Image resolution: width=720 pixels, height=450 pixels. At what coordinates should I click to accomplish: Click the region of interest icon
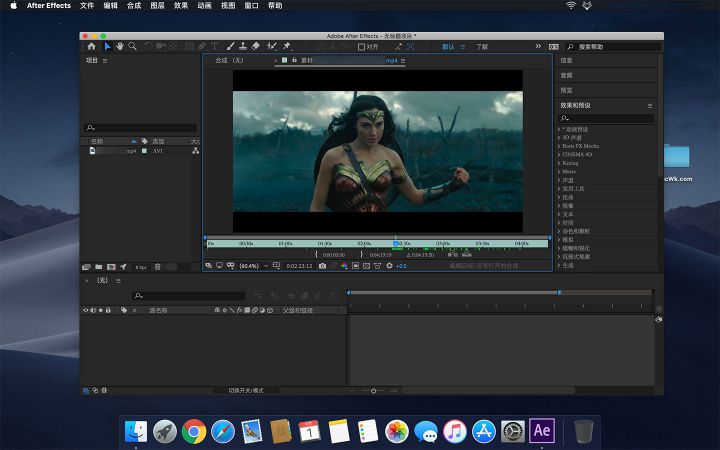click(355, 266)
